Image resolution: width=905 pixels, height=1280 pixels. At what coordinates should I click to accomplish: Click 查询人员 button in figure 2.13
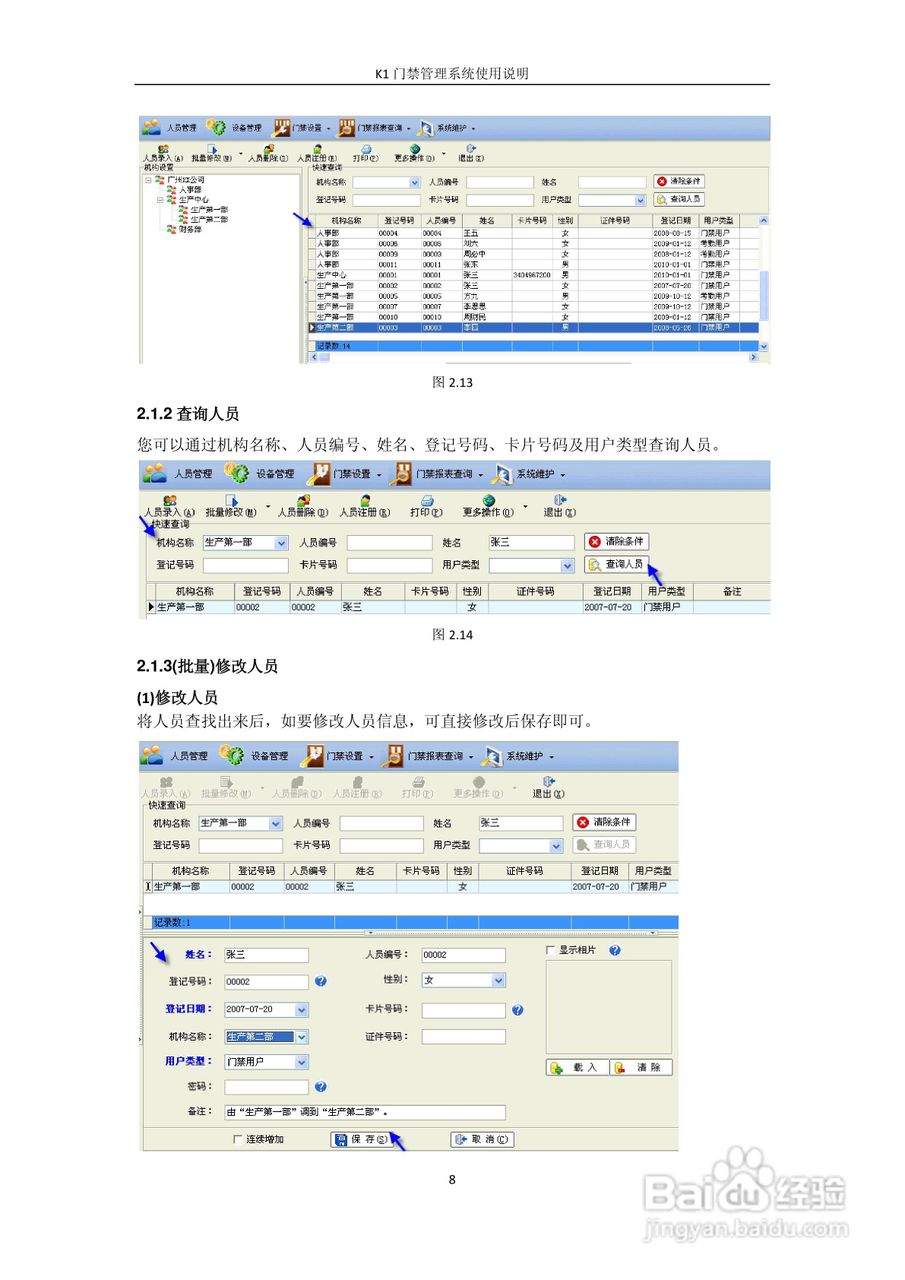tap(679, 199)
